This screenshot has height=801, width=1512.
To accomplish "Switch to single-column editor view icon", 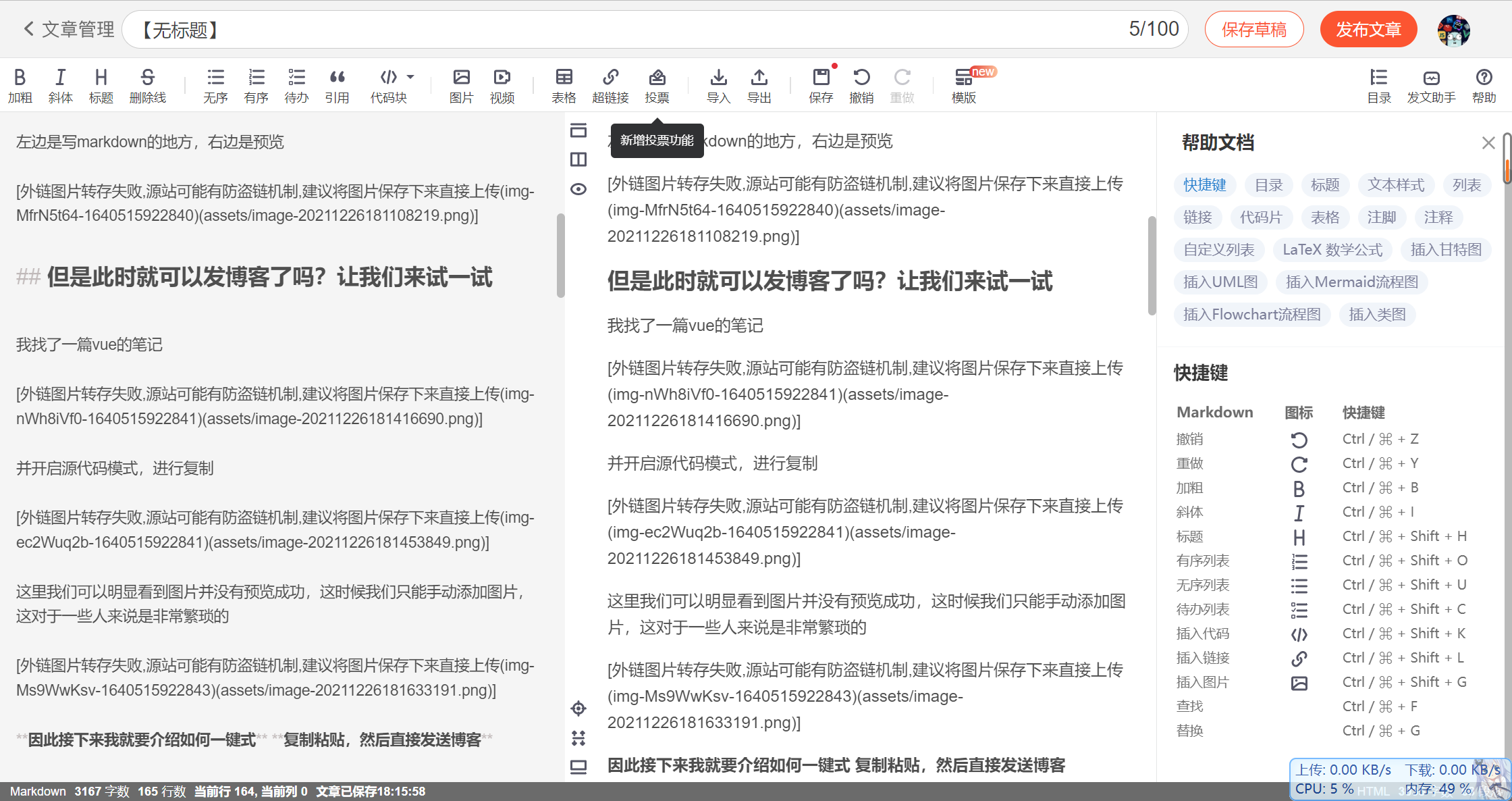I will (578, 130).
